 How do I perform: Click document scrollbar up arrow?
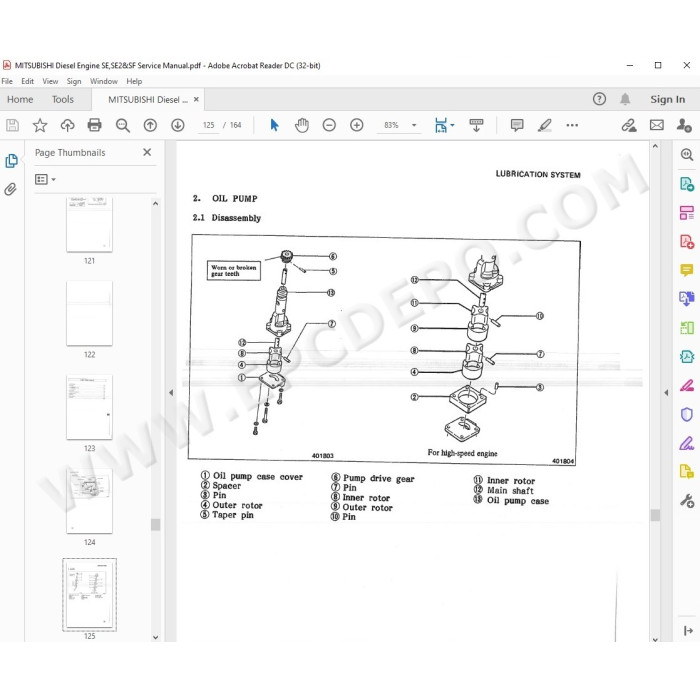coord(655,146)
